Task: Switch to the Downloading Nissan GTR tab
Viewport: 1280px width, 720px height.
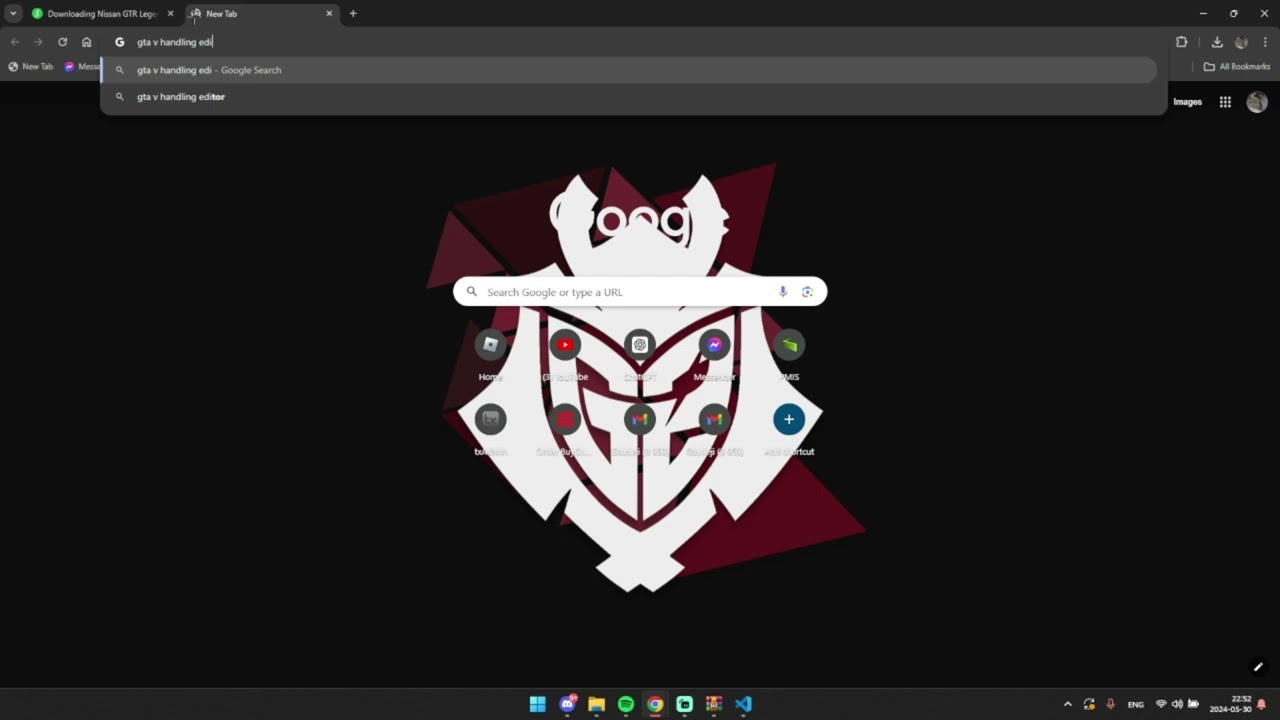Action: pos(103,14)
